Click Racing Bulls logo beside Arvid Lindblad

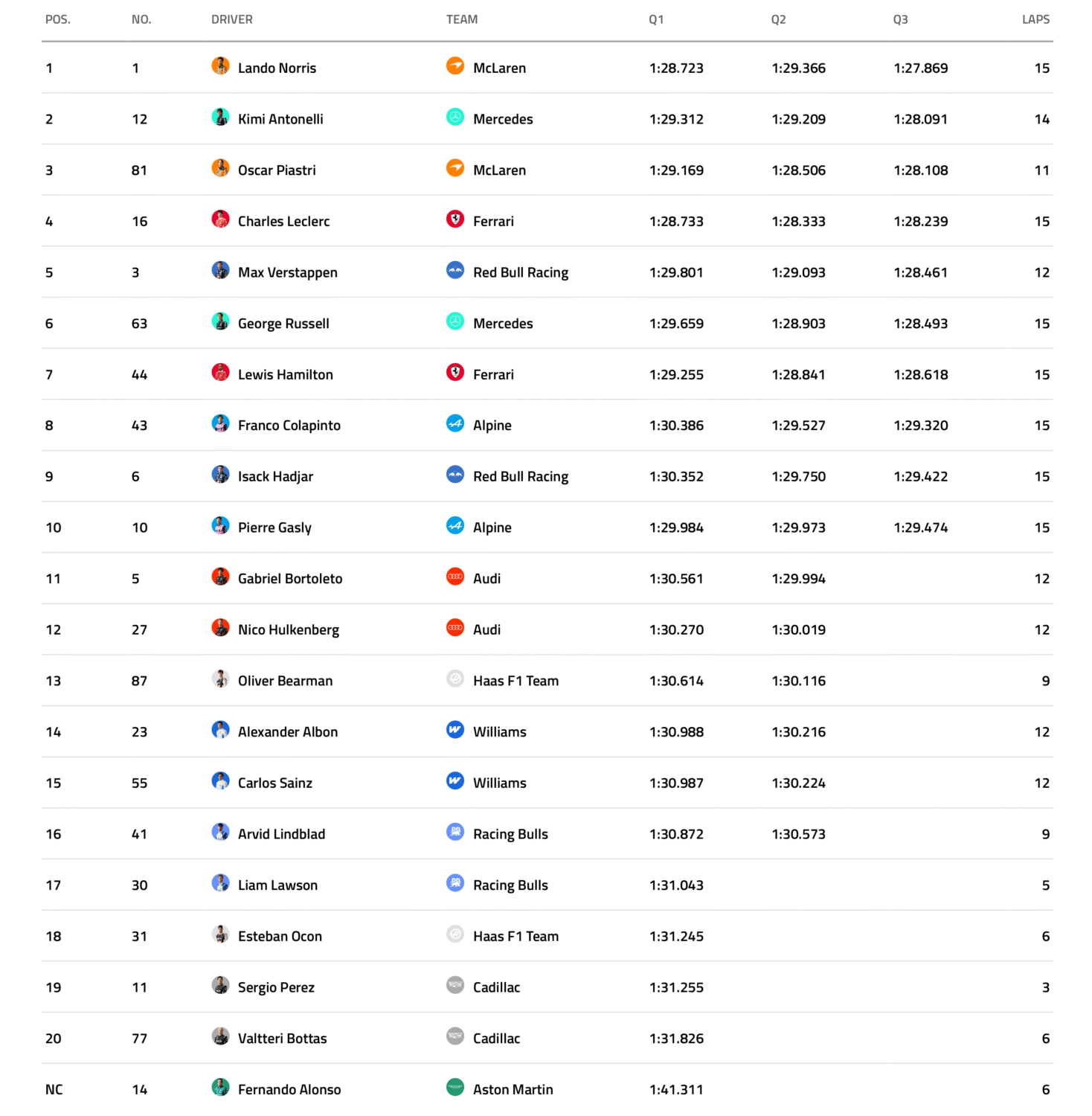455,833
